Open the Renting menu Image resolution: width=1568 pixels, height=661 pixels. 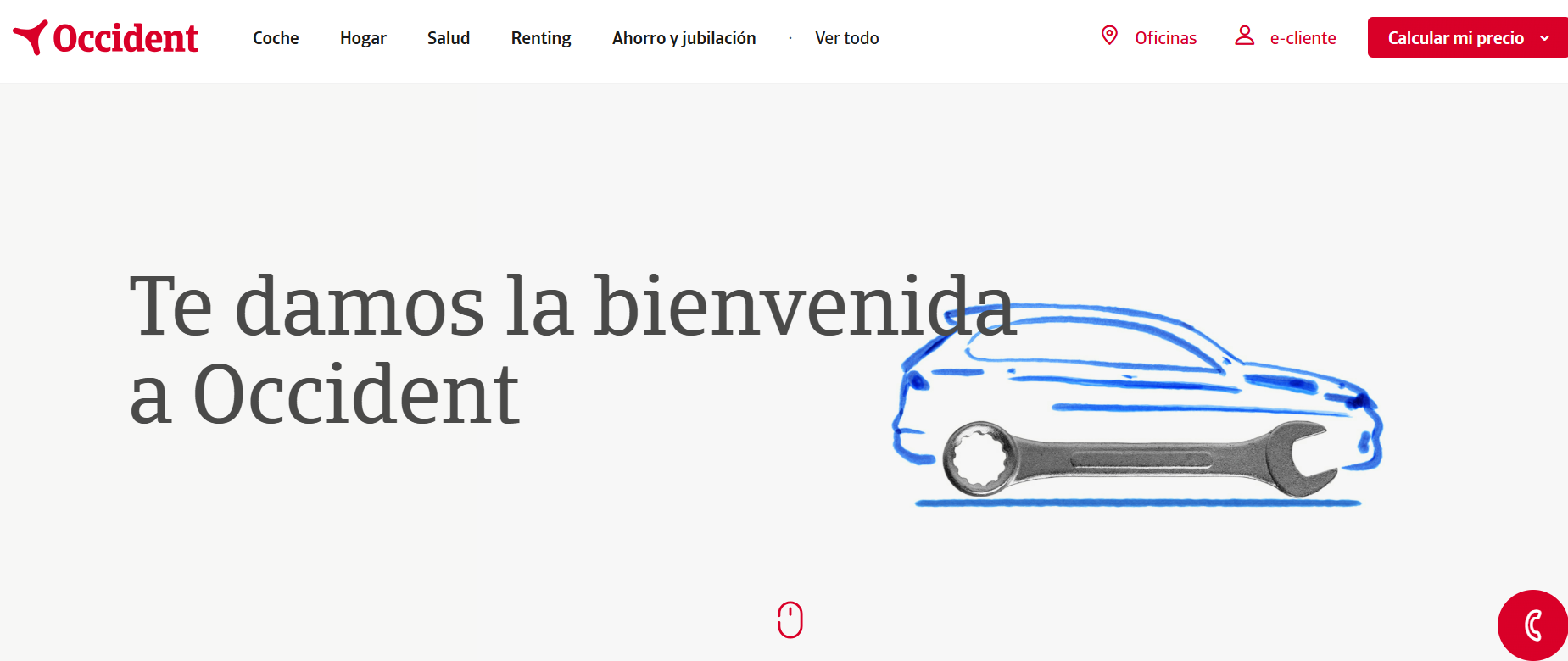[x=541, y=38]
